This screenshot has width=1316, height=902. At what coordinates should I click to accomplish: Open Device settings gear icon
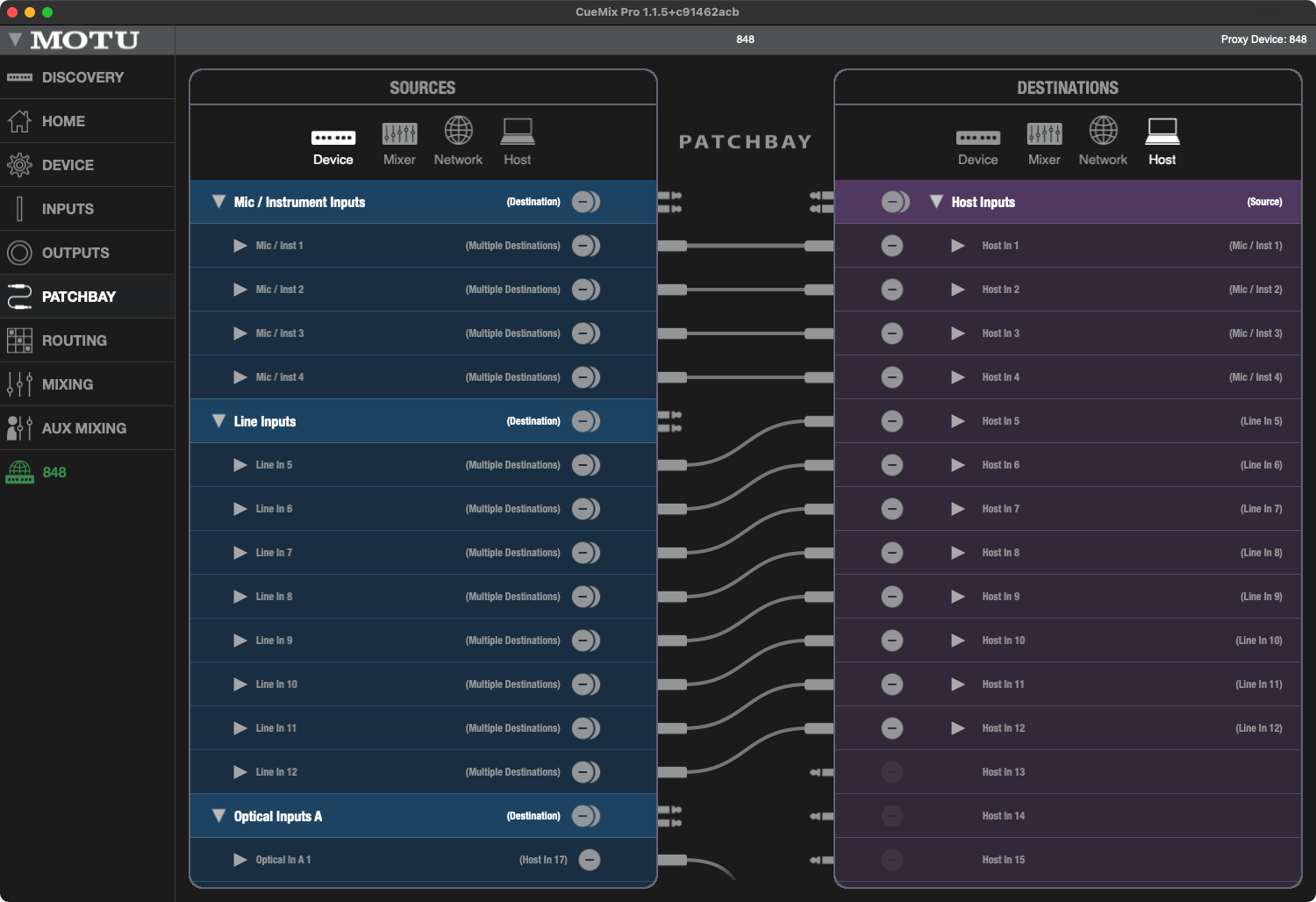[19, 165]
